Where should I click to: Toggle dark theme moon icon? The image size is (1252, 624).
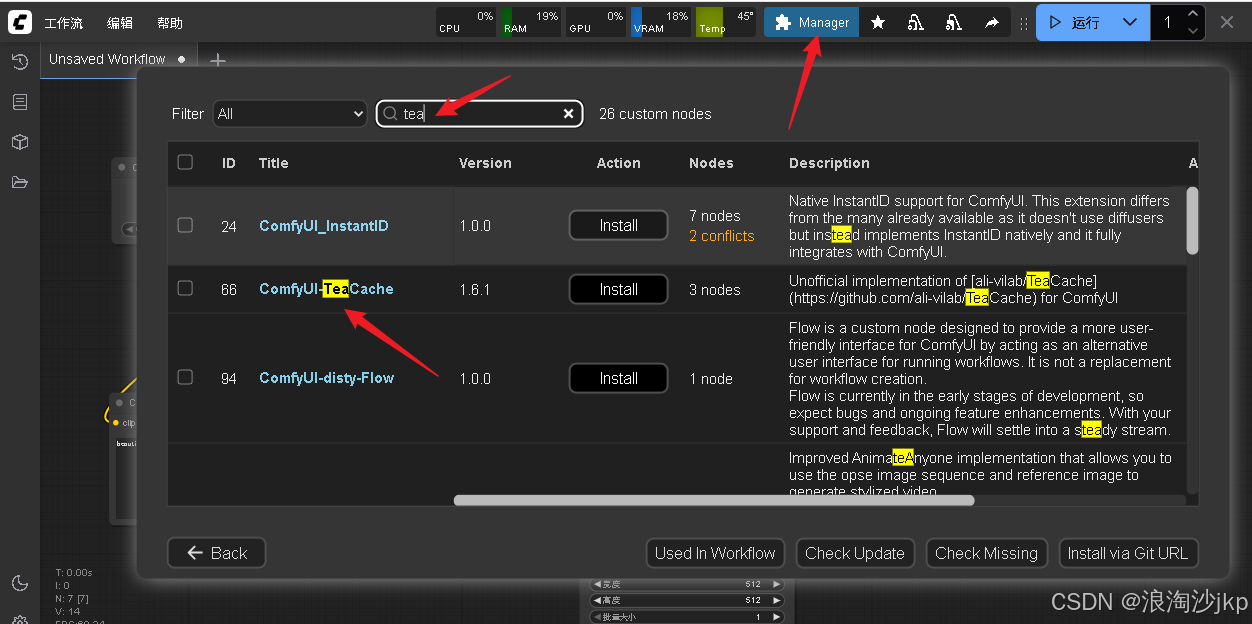[20, 583]
